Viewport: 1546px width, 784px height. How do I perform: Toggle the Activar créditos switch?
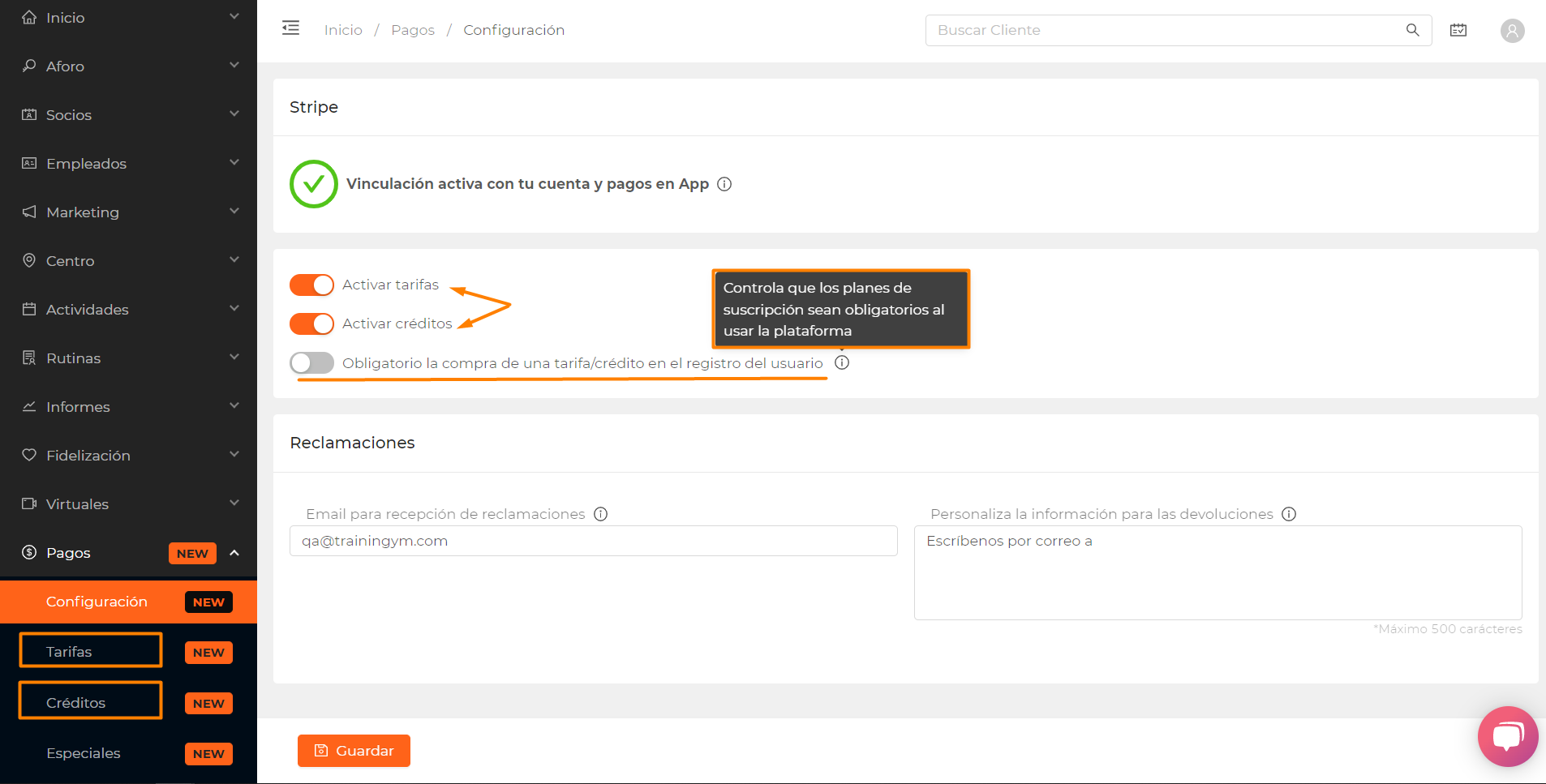pos(311,324)
